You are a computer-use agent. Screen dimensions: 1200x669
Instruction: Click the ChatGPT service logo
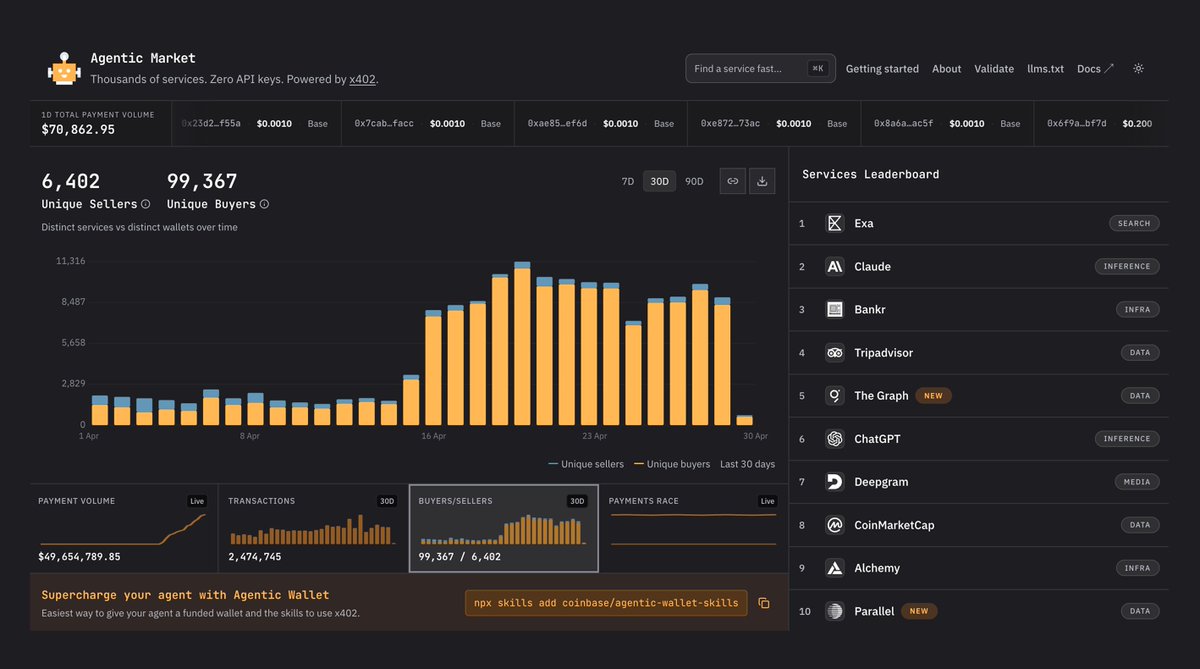(x=835, y=438)
